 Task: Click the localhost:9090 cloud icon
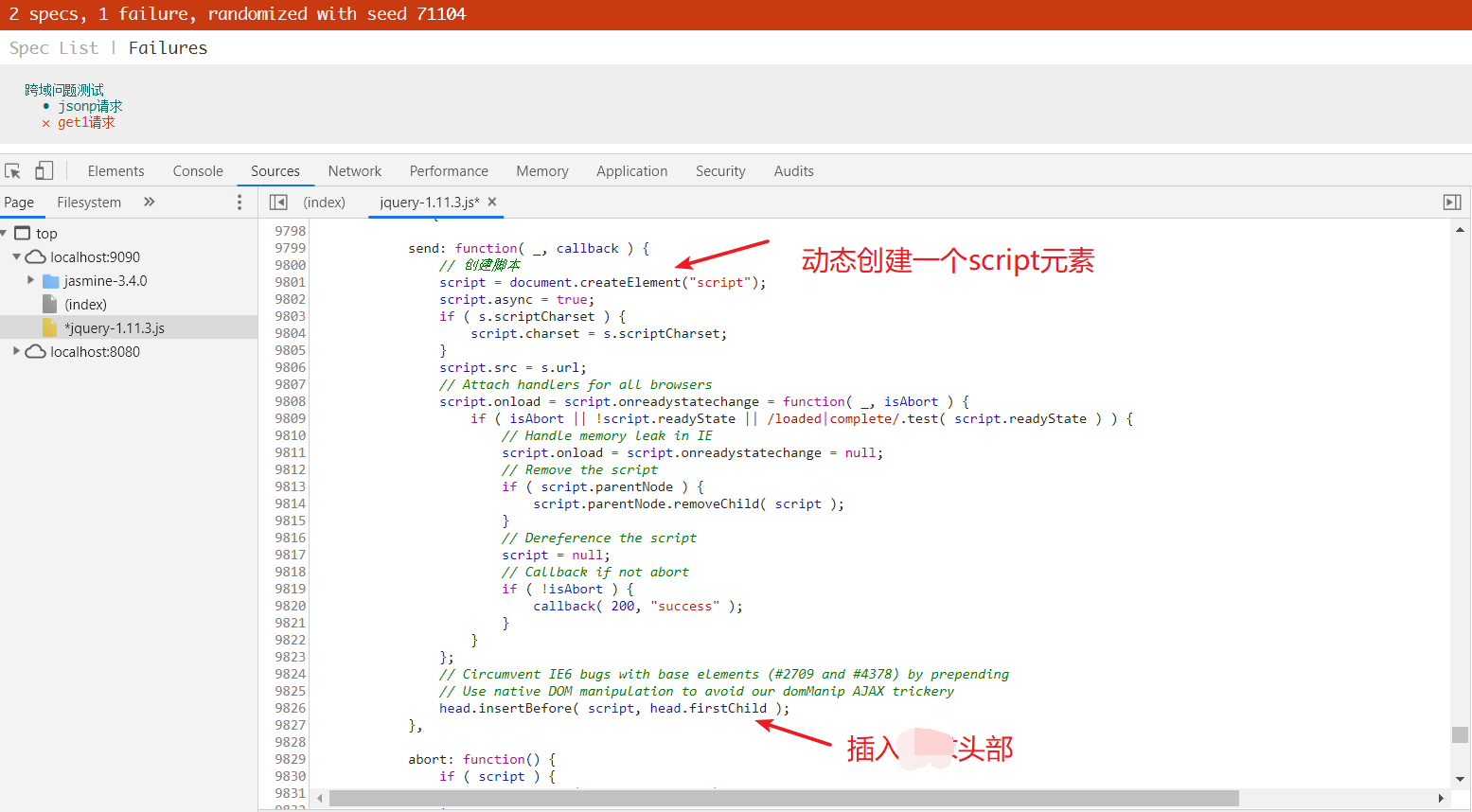tap(33, 256)
